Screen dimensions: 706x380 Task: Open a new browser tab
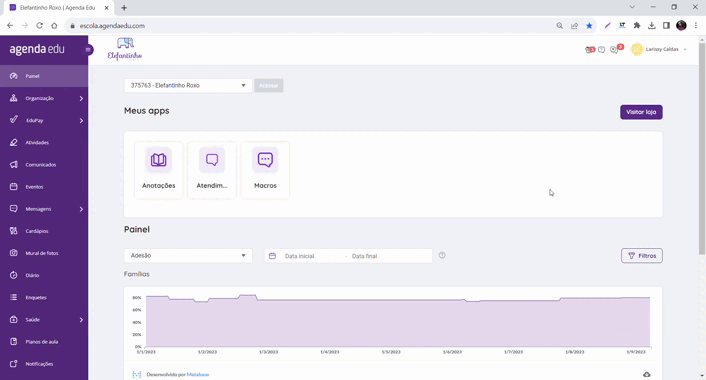(x=124, y=8)
